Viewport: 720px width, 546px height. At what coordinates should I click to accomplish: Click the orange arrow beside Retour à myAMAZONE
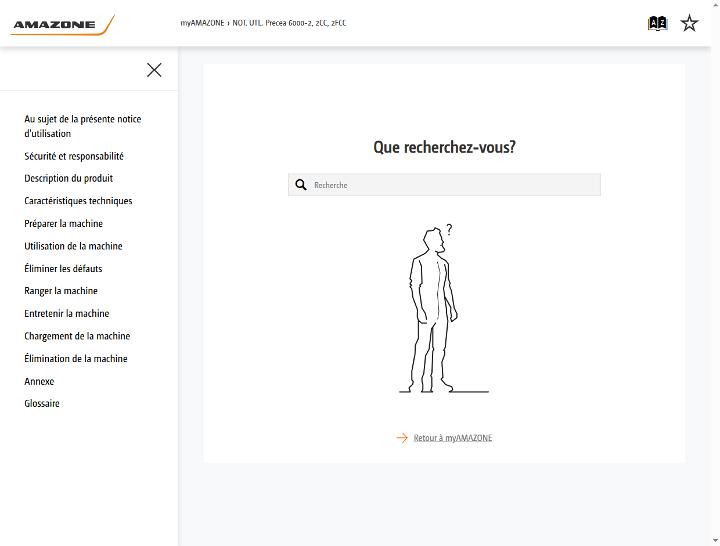coord(402,438)
